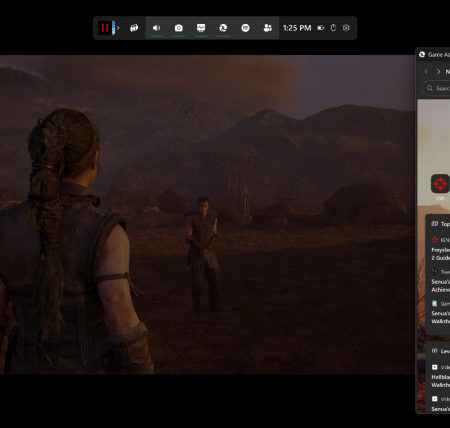Open the widget menu icon
Image resolution: width=450 pixels, height=428 pixels.
coord(134,28)
